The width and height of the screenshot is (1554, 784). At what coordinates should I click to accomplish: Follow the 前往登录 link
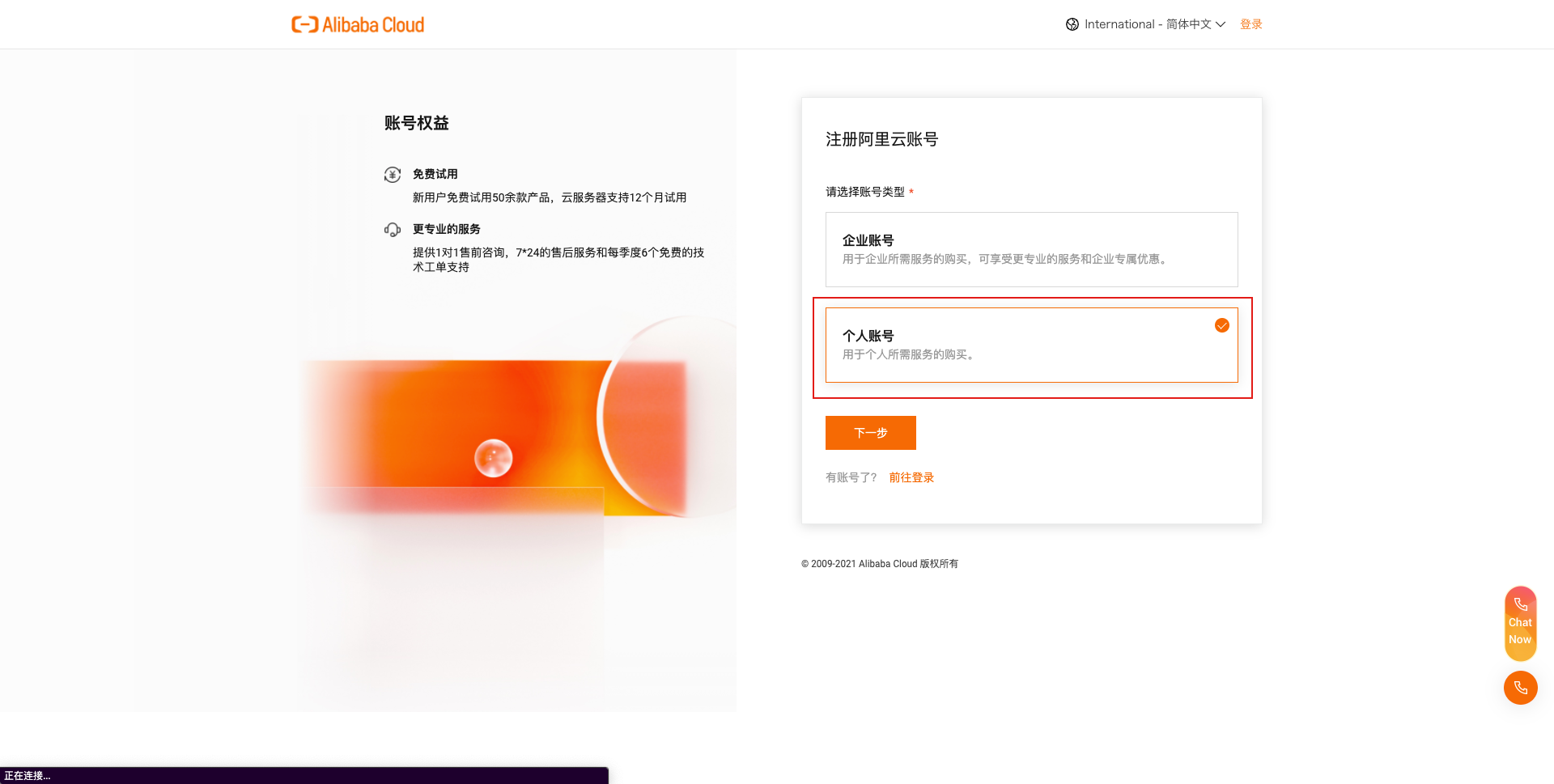[911, 477]
